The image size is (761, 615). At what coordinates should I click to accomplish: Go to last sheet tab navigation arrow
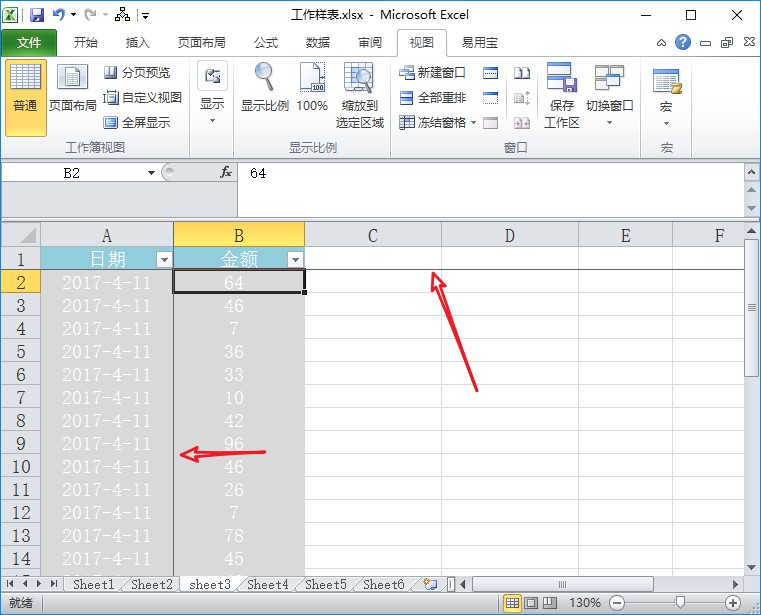[x=54, y=583]
